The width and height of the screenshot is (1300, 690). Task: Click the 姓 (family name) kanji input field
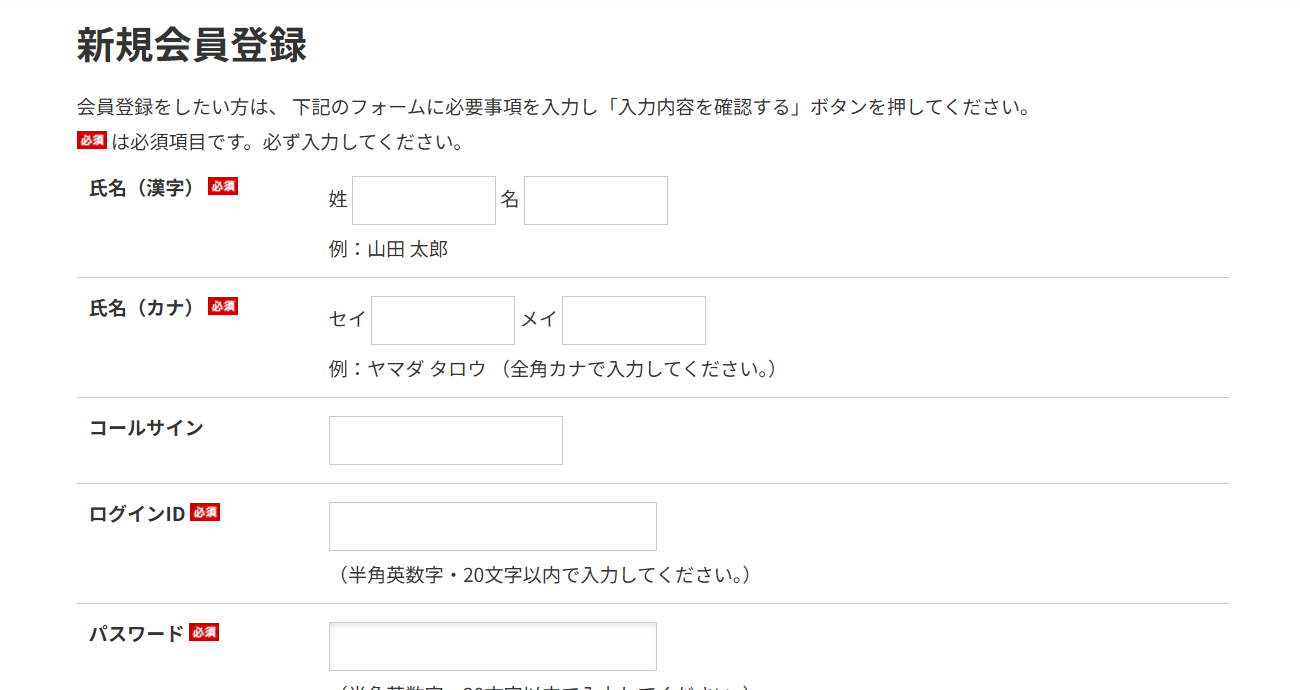click(x=423, y=201)
